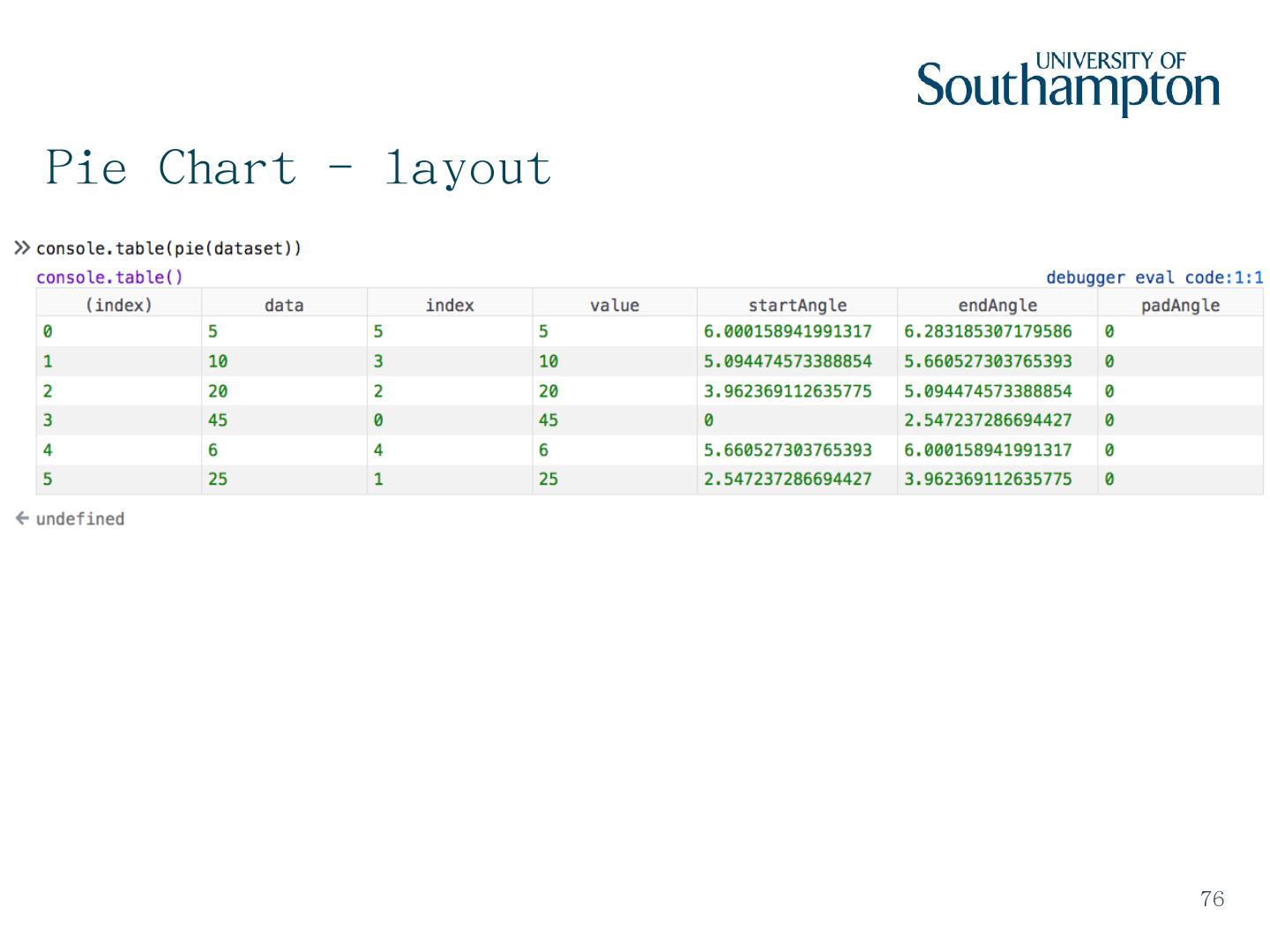
Task: Click the index column header
Action: click(449, 305)
